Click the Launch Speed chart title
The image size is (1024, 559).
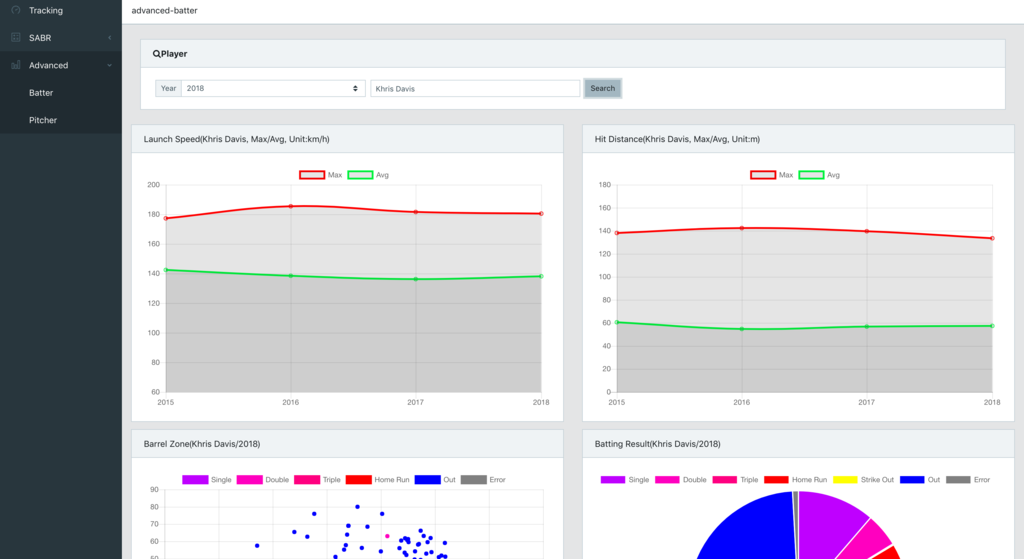click(x=236, y=139)
